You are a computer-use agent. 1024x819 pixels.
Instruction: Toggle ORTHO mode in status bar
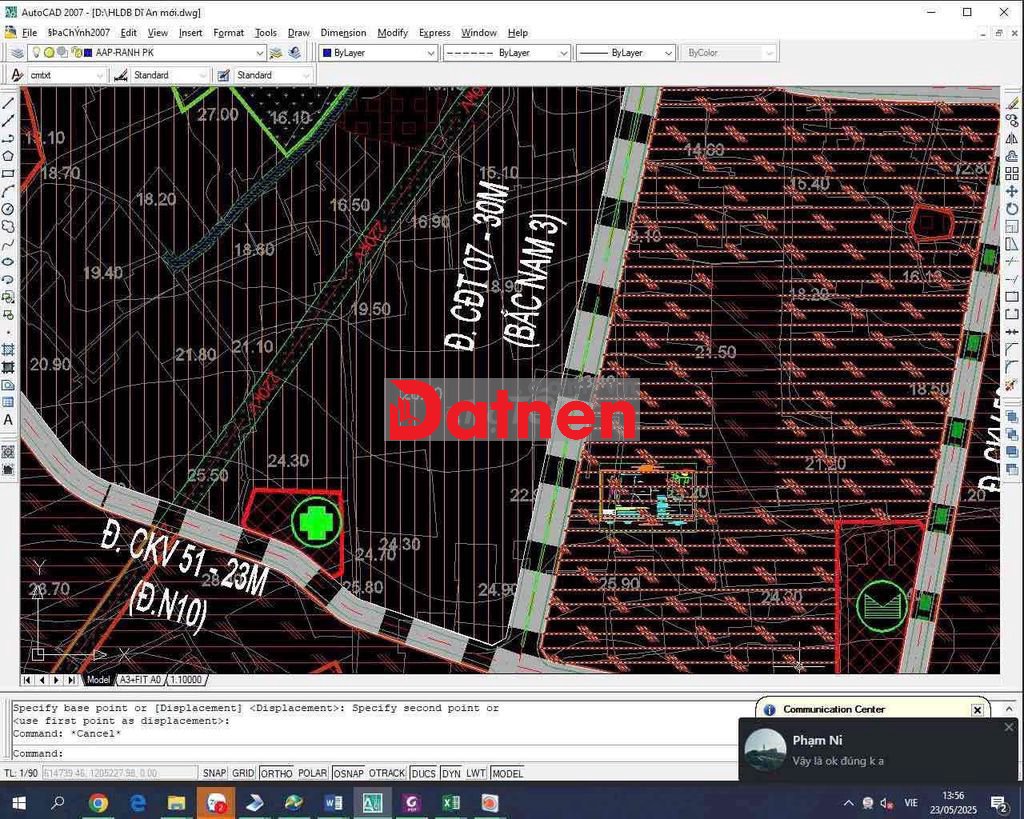[276, 773]
